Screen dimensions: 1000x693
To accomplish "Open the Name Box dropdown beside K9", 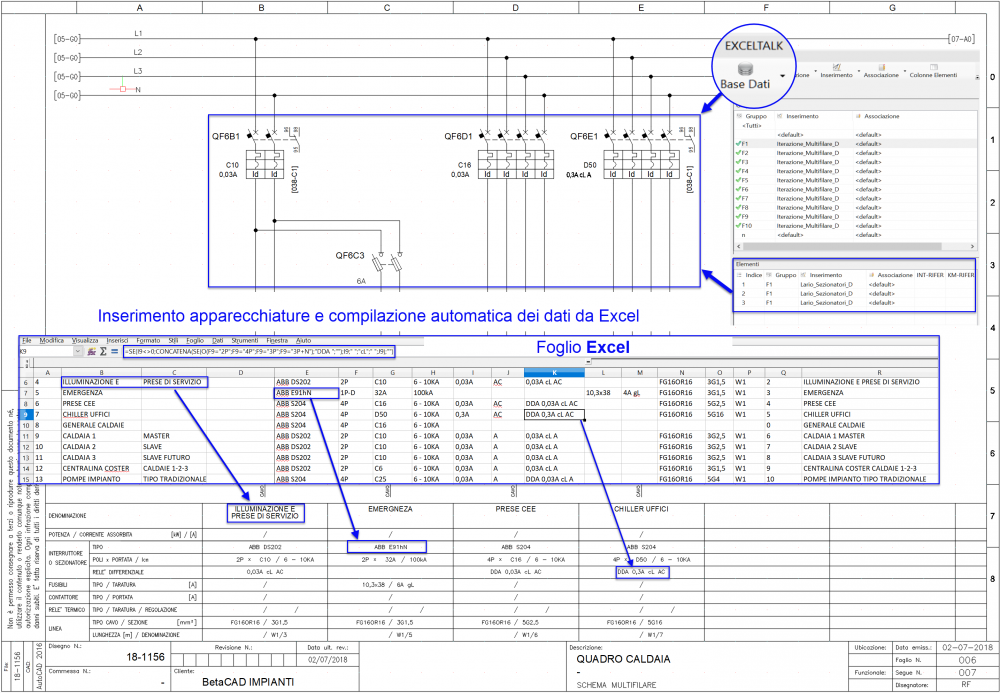I will point(78,351).
